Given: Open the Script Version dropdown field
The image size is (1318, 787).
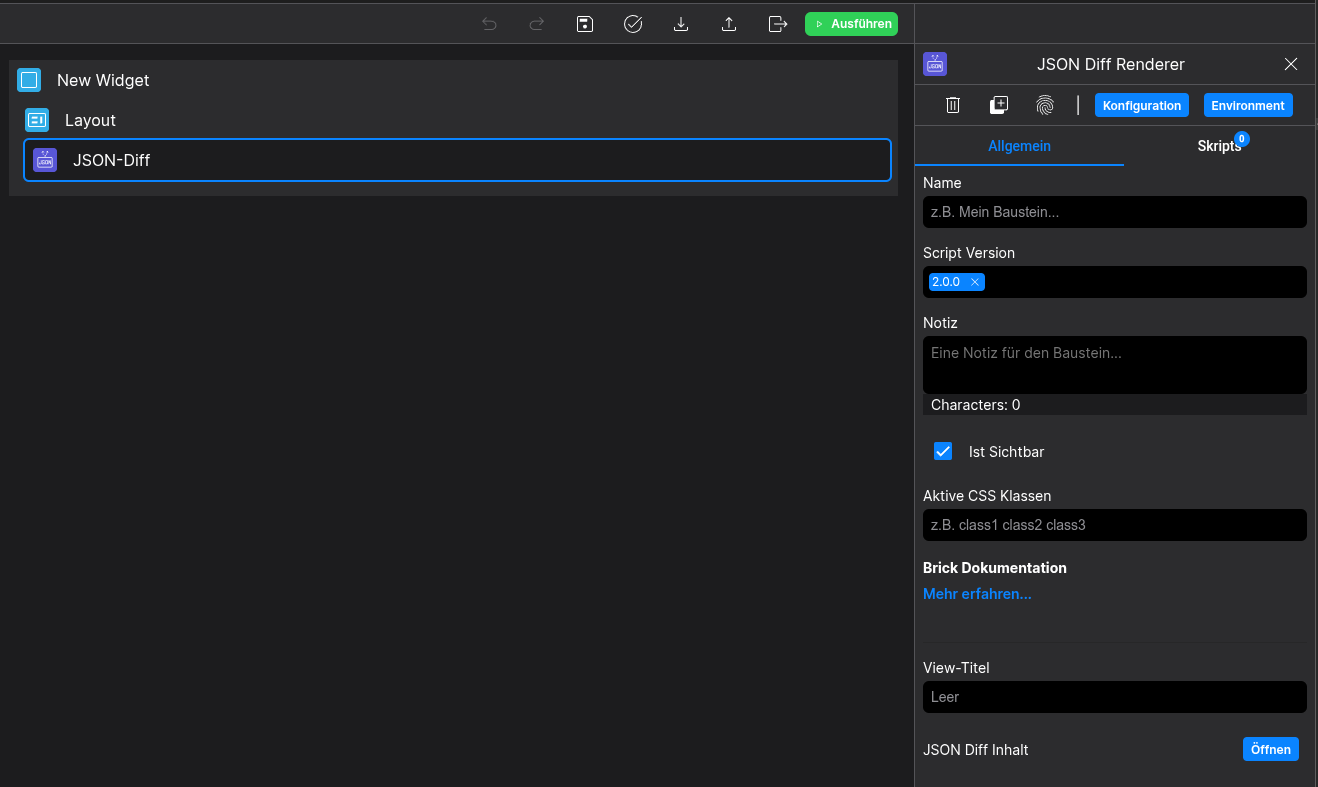Looking at the screenshot, I should pos(1140,282).
